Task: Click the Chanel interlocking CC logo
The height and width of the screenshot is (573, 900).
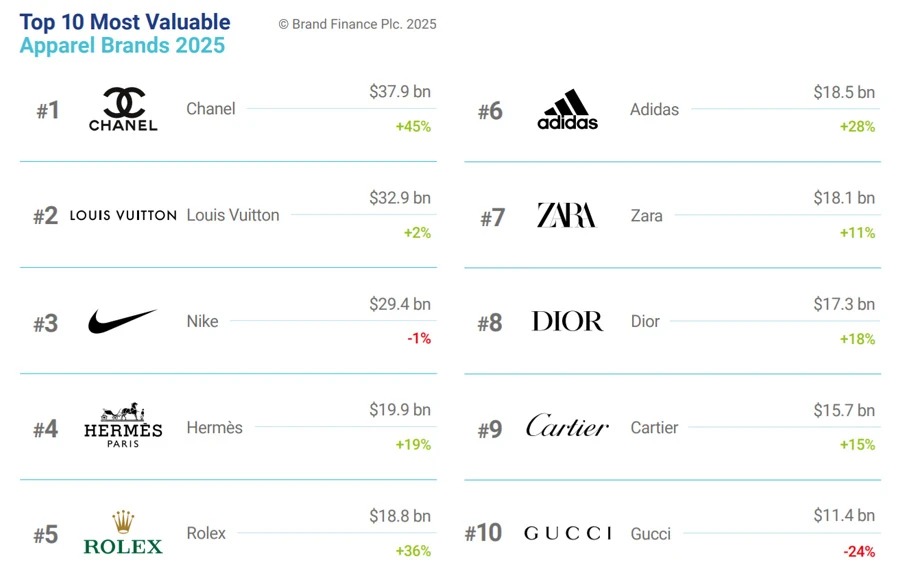Action: tap(123, 109)
